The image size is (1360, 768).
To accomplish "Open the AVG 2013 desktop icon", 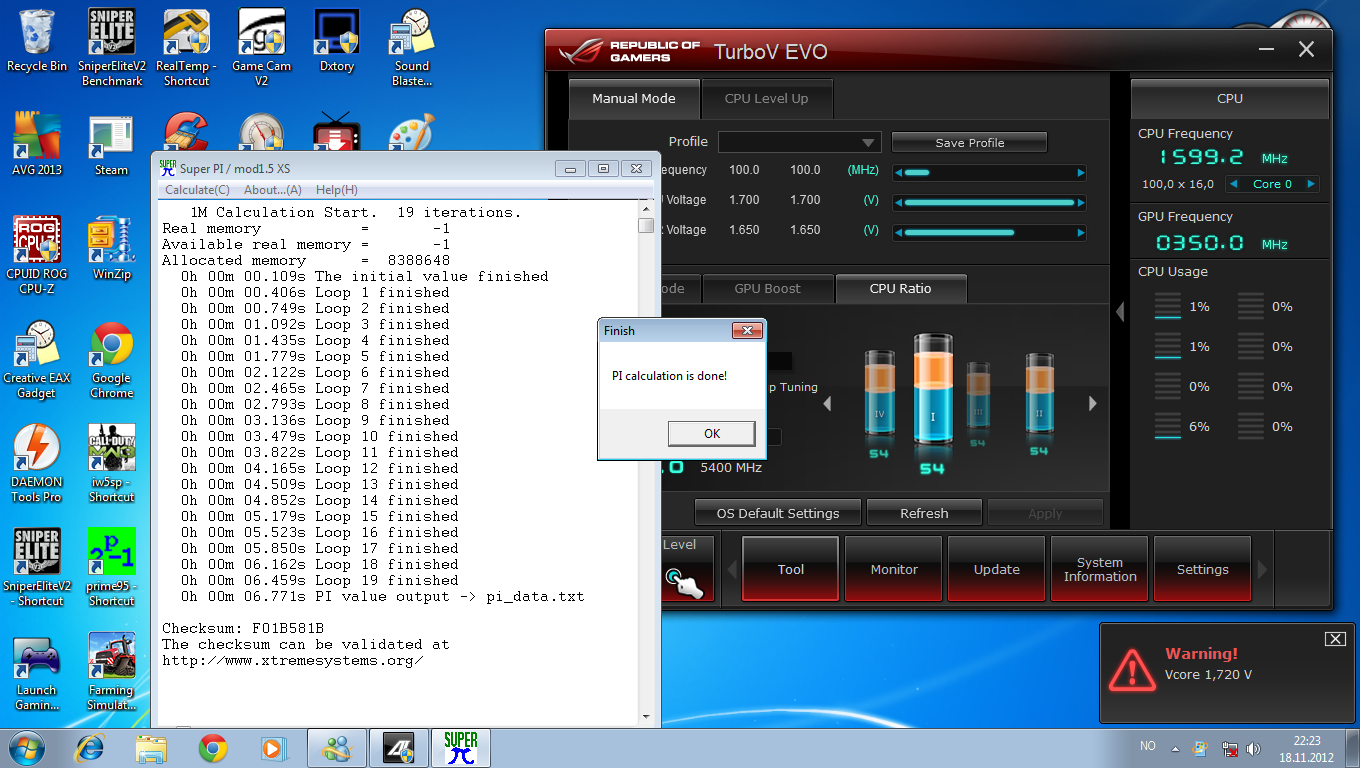I will pyautogui.click(x=37, y=144).
